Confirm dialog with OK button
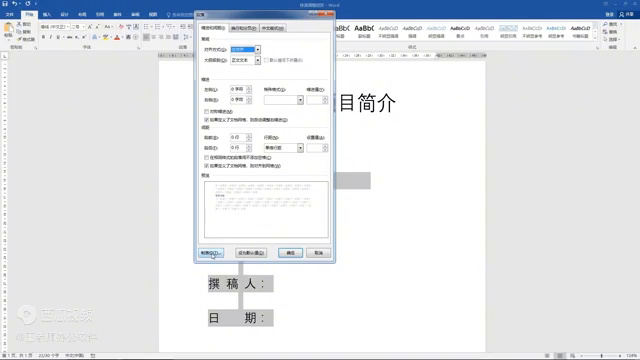The image size is (640, 360). tap(290, 253)
